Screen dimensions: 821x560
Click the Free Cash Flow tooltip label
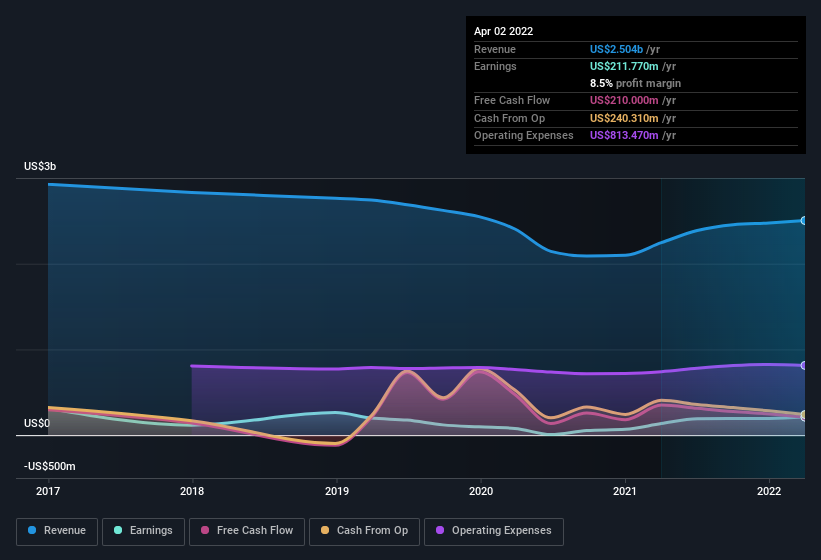512,100
